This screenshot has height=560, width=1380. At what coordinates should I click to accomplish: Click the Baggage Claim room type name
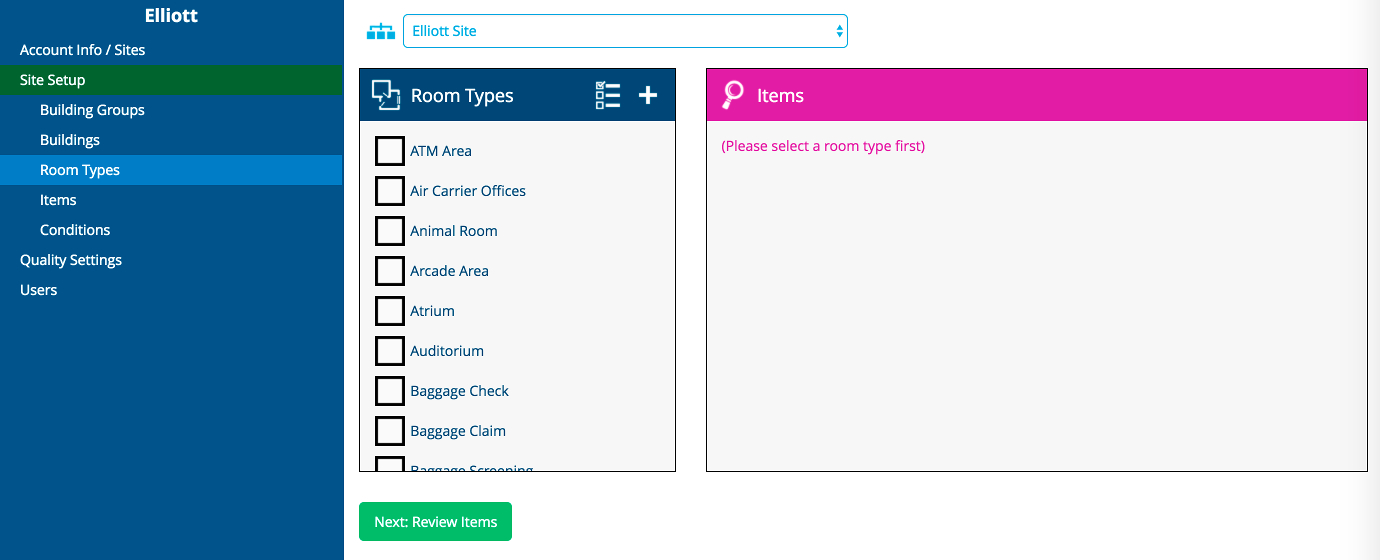458,431
